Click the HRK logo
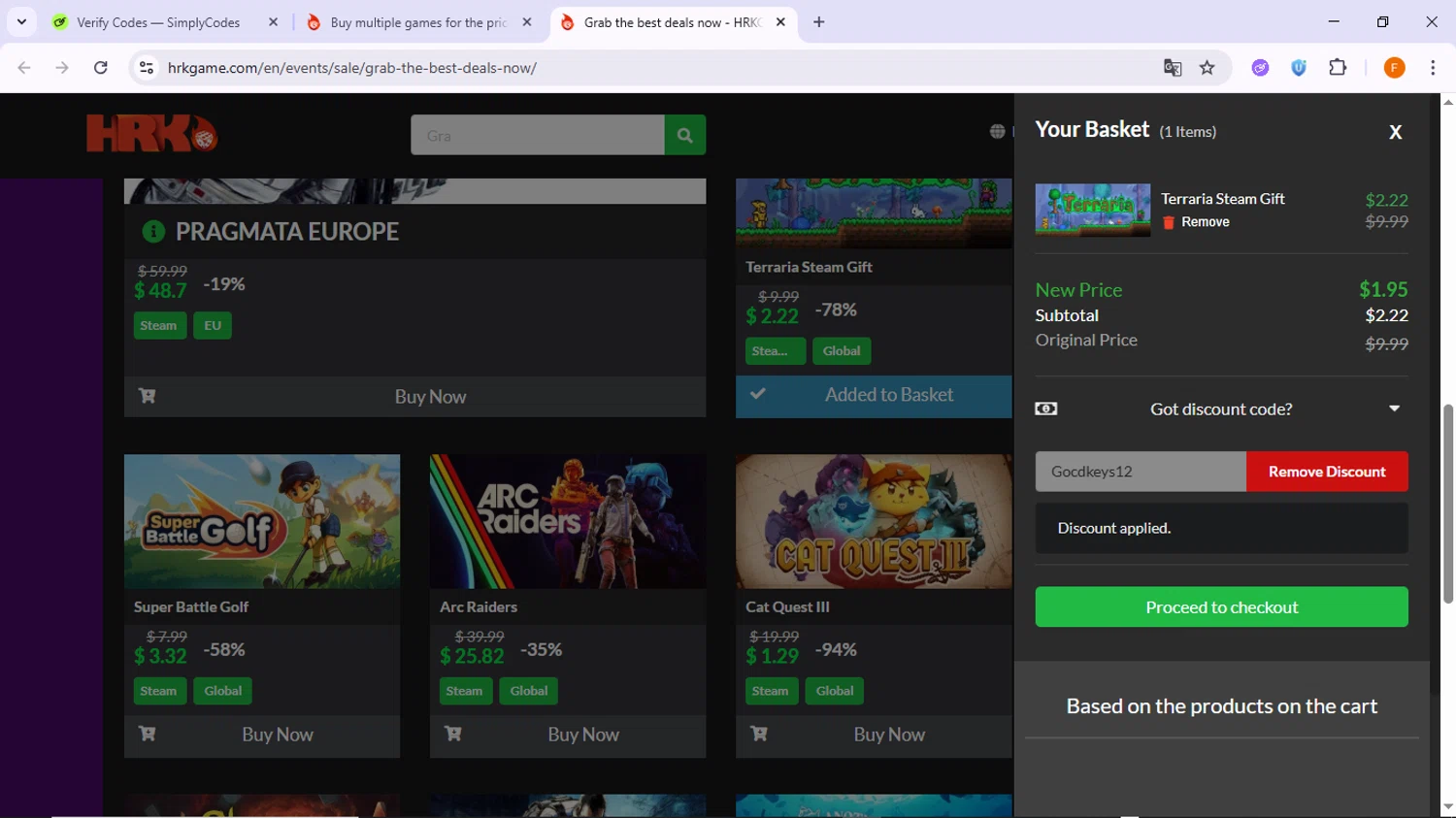 (151, 134)
